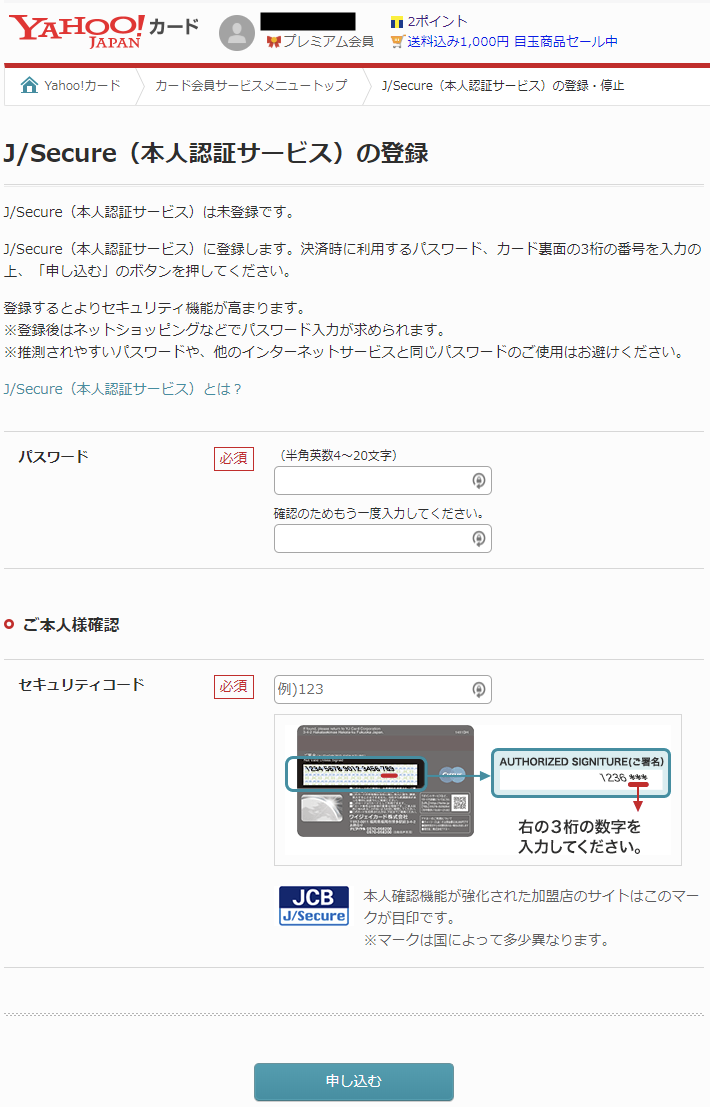Click key icon in the first password field
Image resolution: width=710 pixels, height=1107 pixels.
[x=479, y=481]
